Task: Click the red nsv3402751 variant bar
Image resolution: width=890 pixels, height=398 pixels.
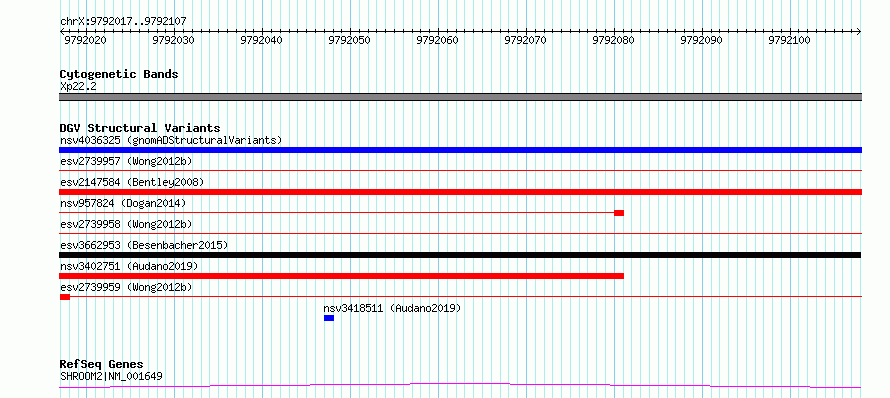Action: (x=341, y=276)
